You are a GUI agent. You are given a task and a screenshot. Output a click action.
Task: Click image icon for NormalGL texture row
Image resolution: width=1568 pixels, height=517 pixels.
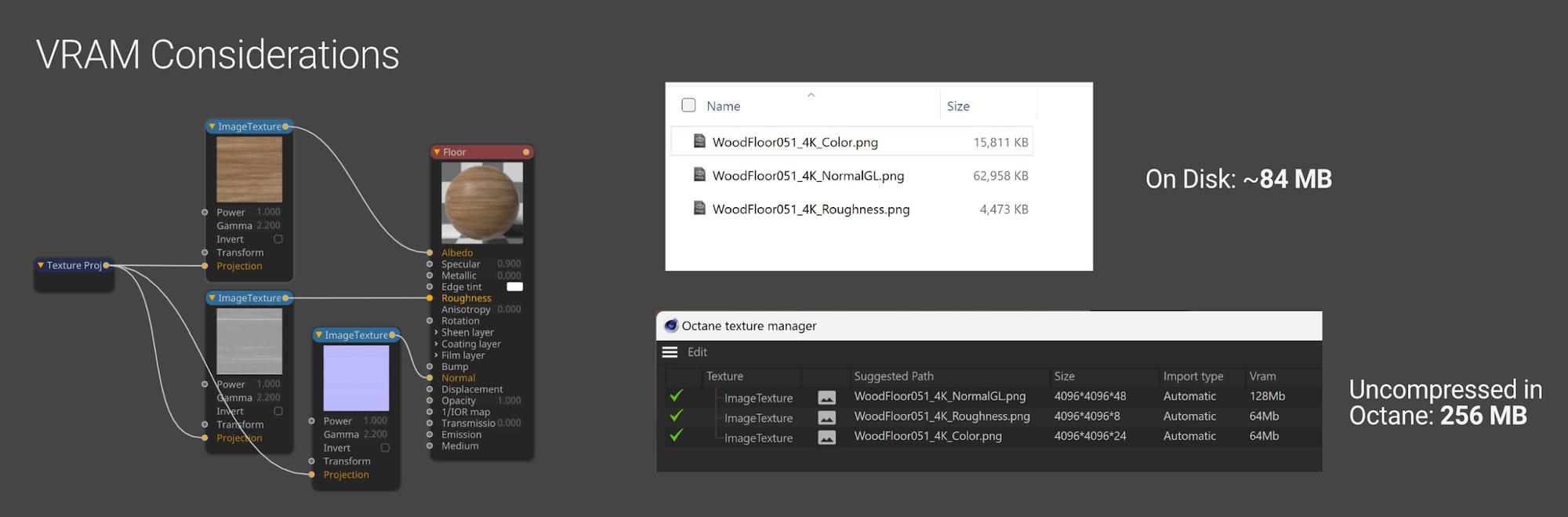pyautogui.click(x=826, y=398)
